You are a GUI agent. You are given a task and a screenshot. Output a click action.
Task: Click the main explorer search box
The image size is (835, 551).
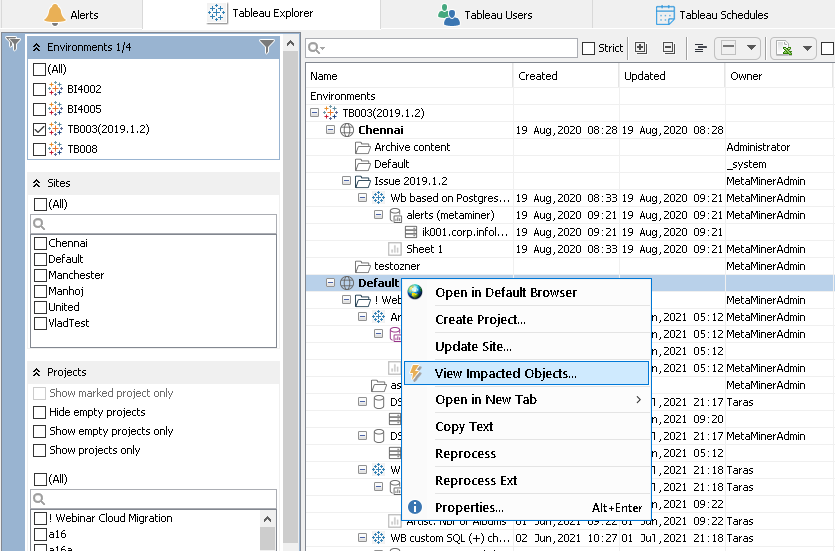pyautogui.click(x=441, y=48)
